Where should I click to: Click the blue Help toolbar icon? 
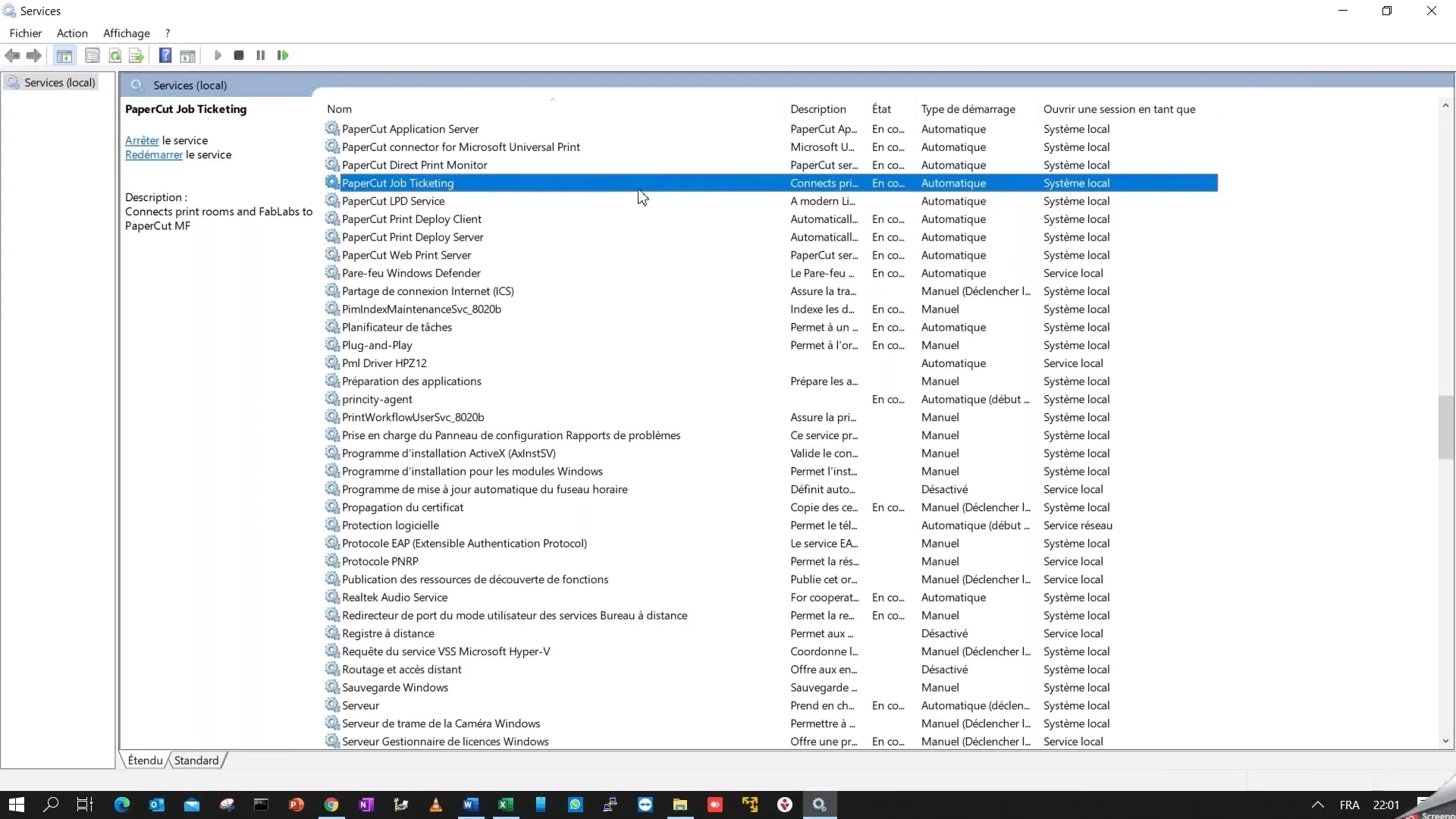tap(165, 55)
